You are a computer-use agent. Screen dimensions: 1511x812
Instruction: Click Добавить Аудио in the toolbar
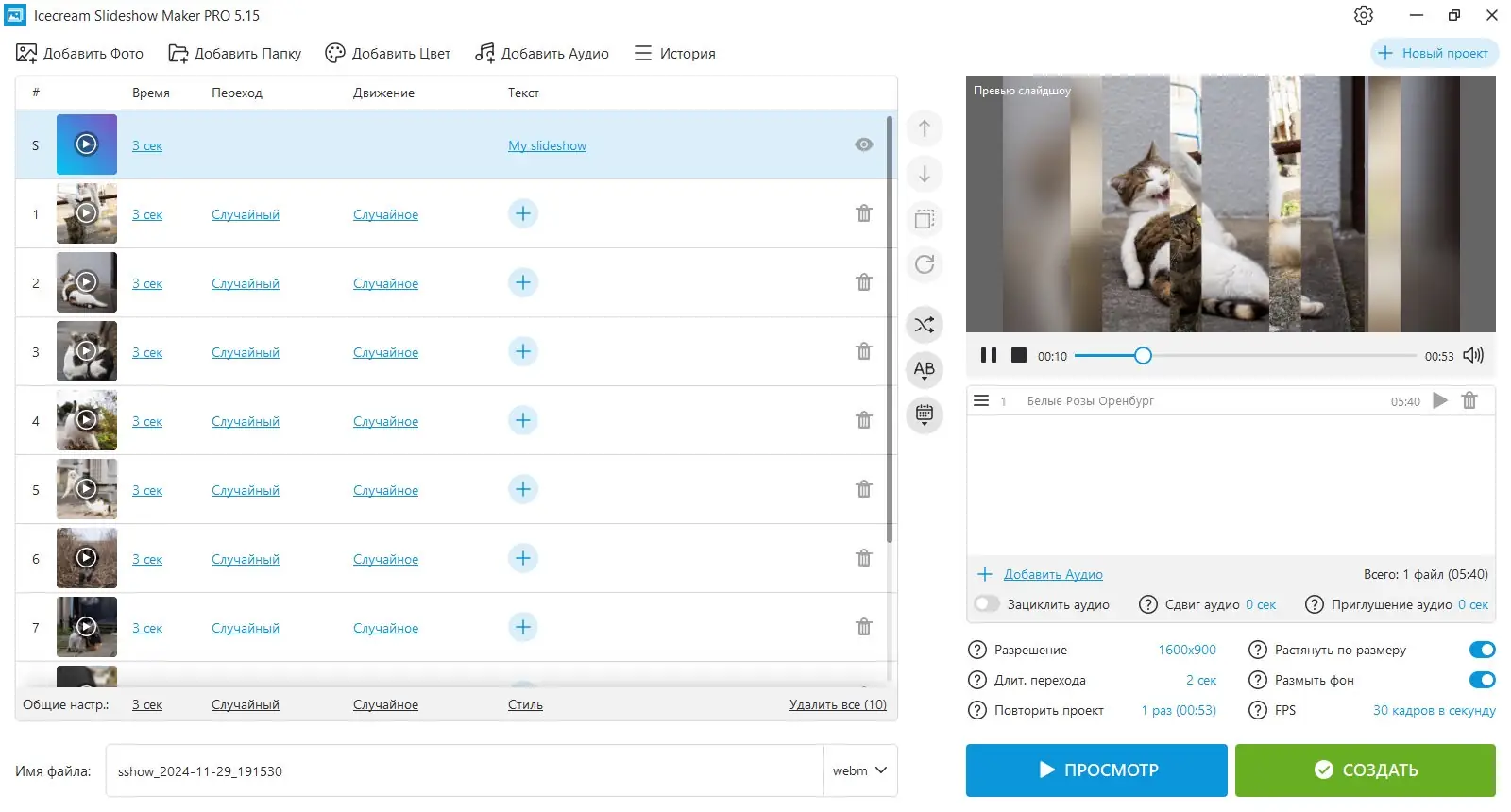pos(542,54)
